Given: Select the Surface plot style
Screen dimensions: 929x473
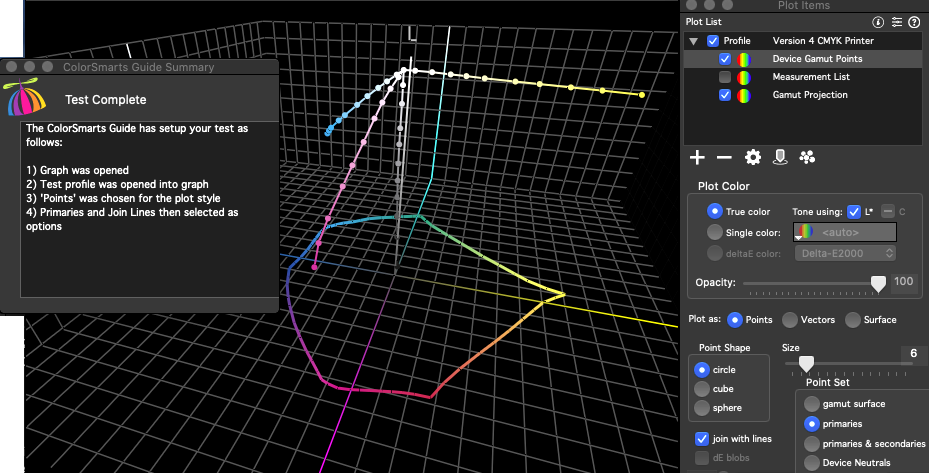Looking at the screenshot, I should 853,320.
